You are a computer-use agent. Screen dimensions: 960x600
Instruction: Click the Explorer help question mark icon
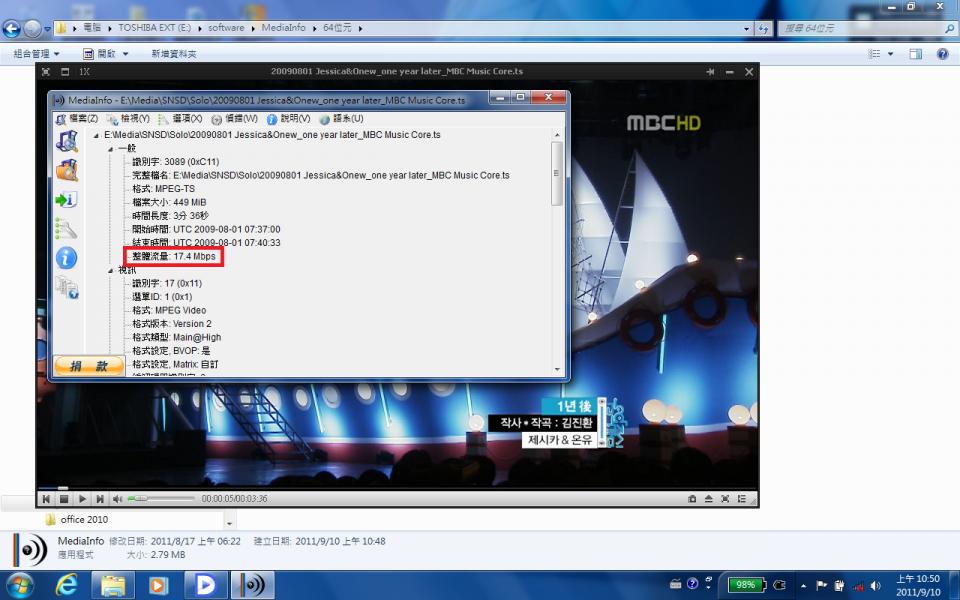(x=943, y=54)
